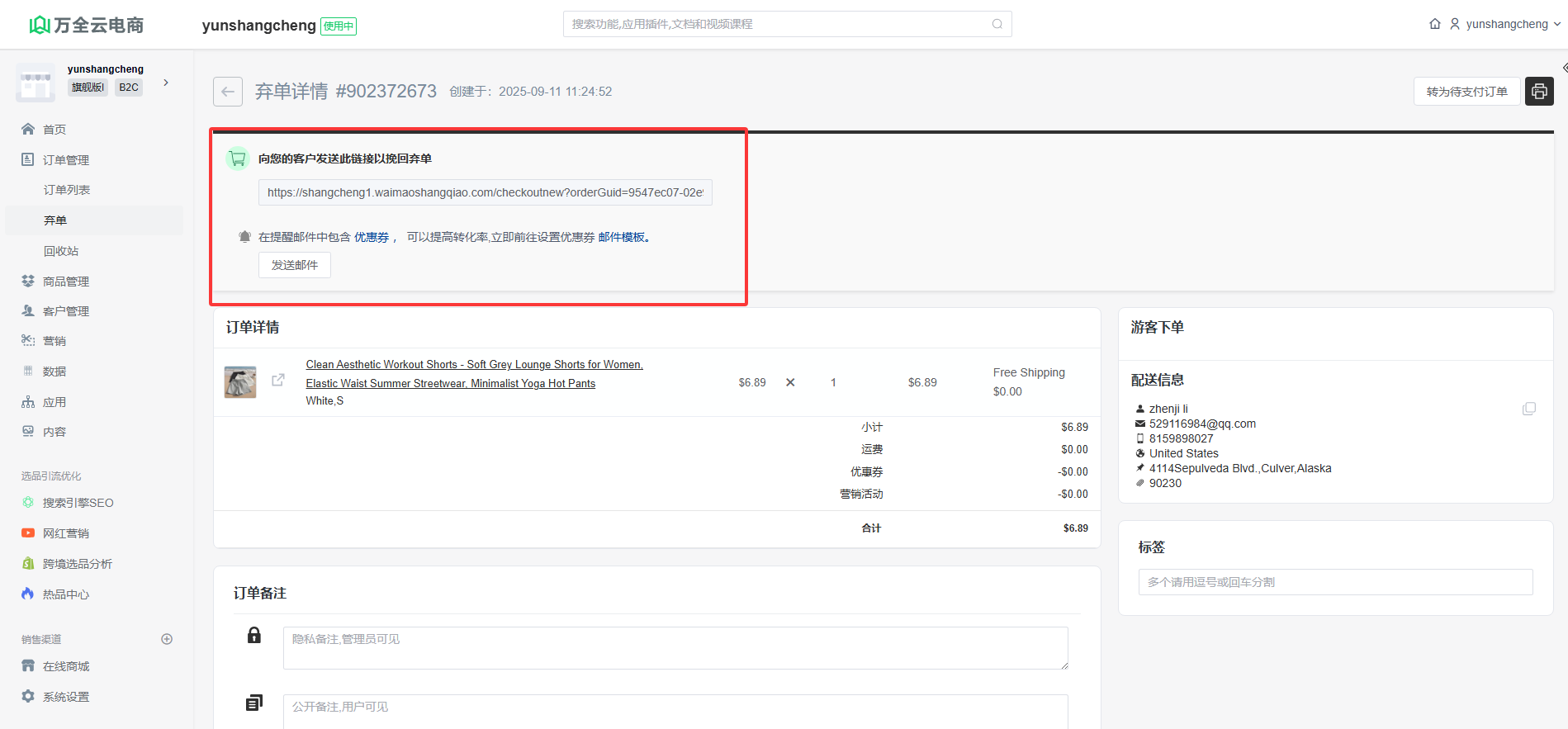Click the copy shipping info icon
The width and height of the screenshot is (1568, 729).
1529,409
